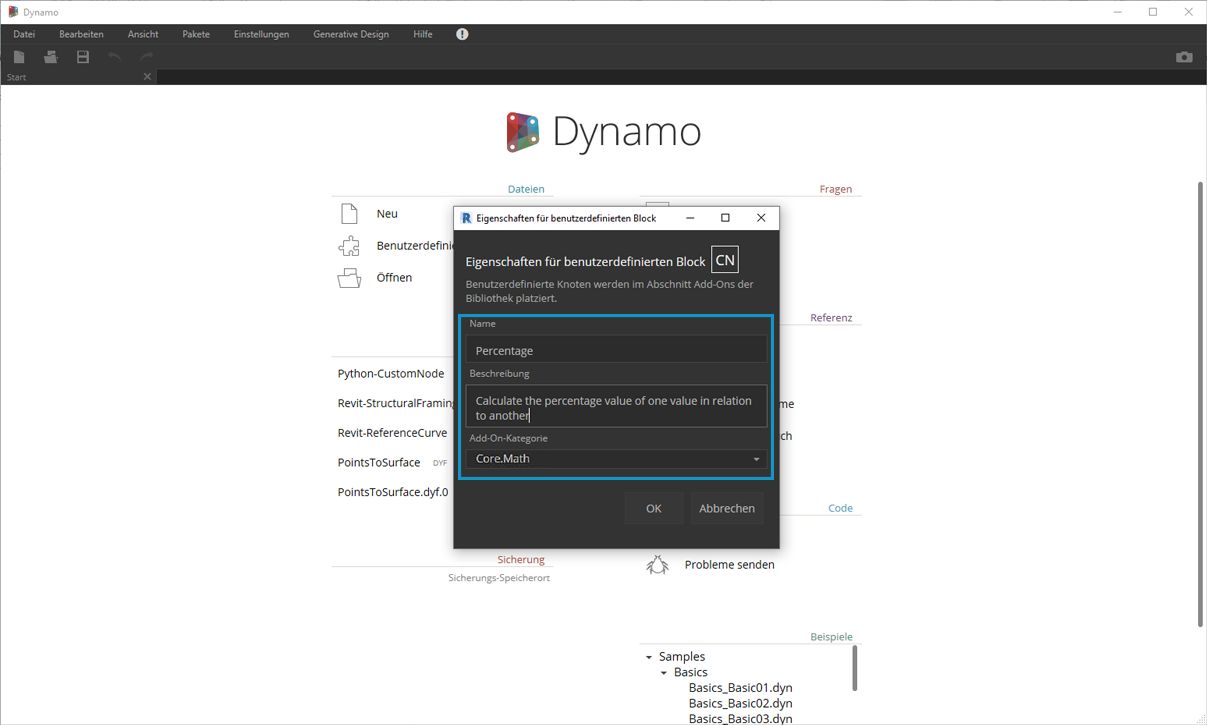The height and width of the screenshot is (725, 1207).
Task: Open the Hilfe menu
Action: 423,34
